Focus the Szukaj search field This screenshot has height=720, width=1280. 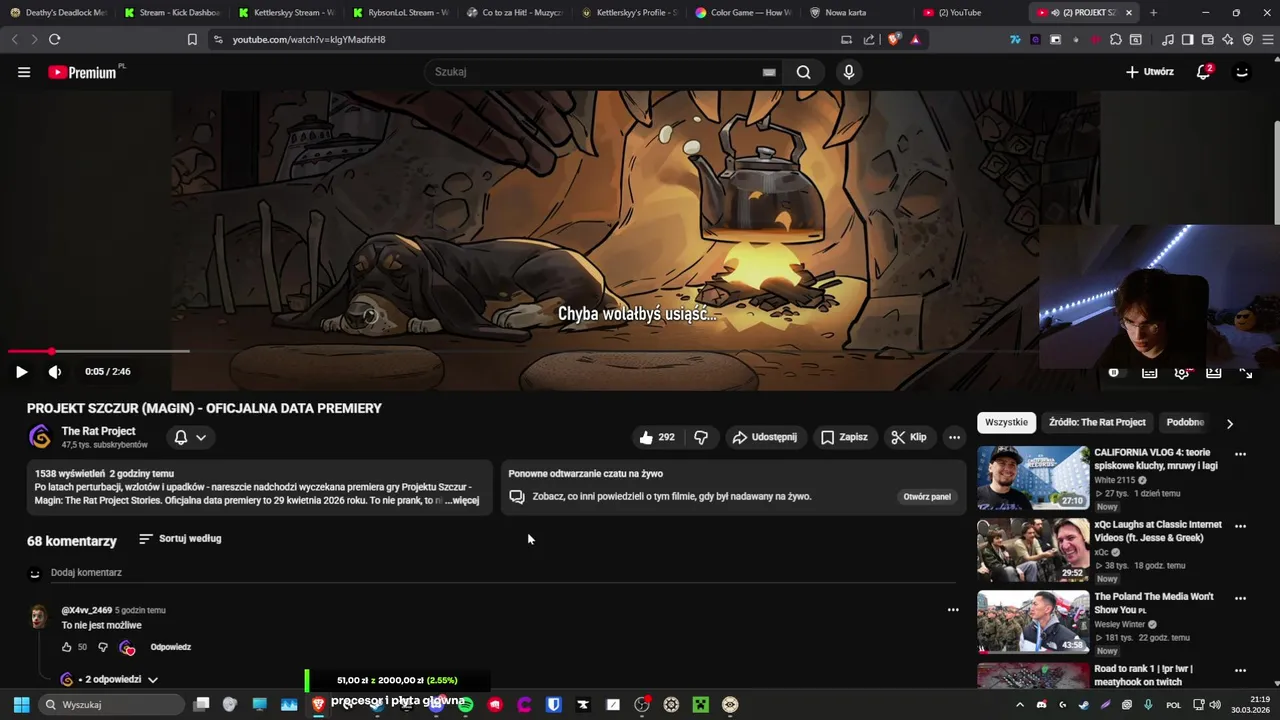tap(597, 72)
